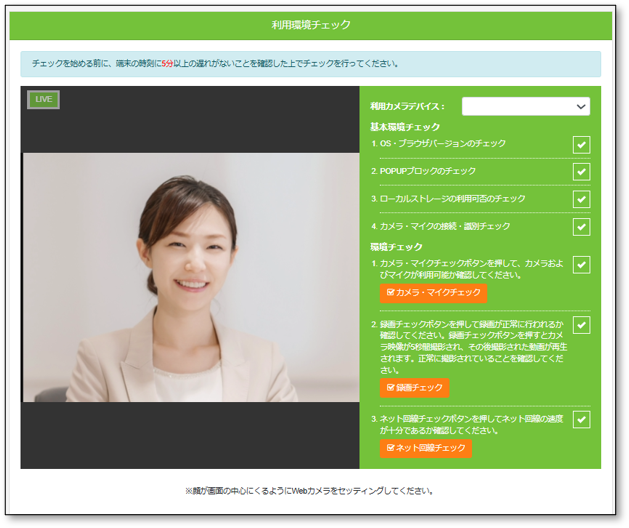Toggle the POPUPブロック check checkbox
629x528 pixels.
[581, 172]
